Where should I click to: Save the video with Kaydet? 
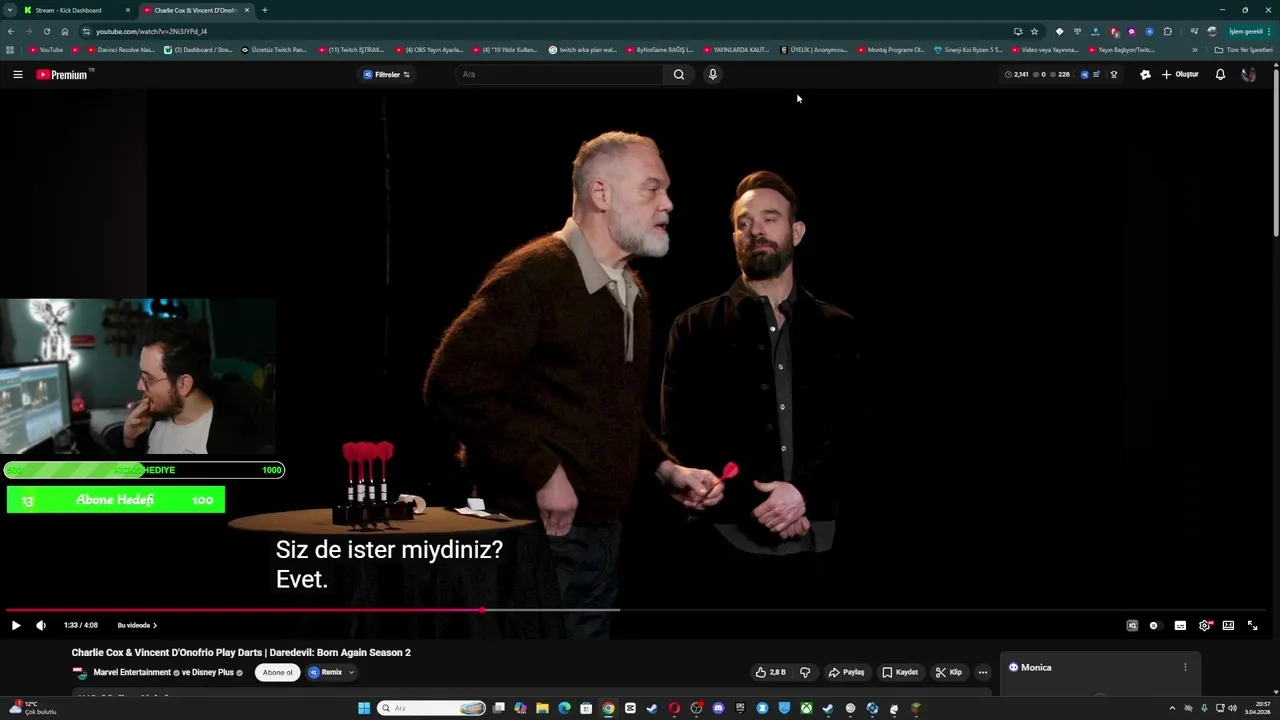[900, 672]
